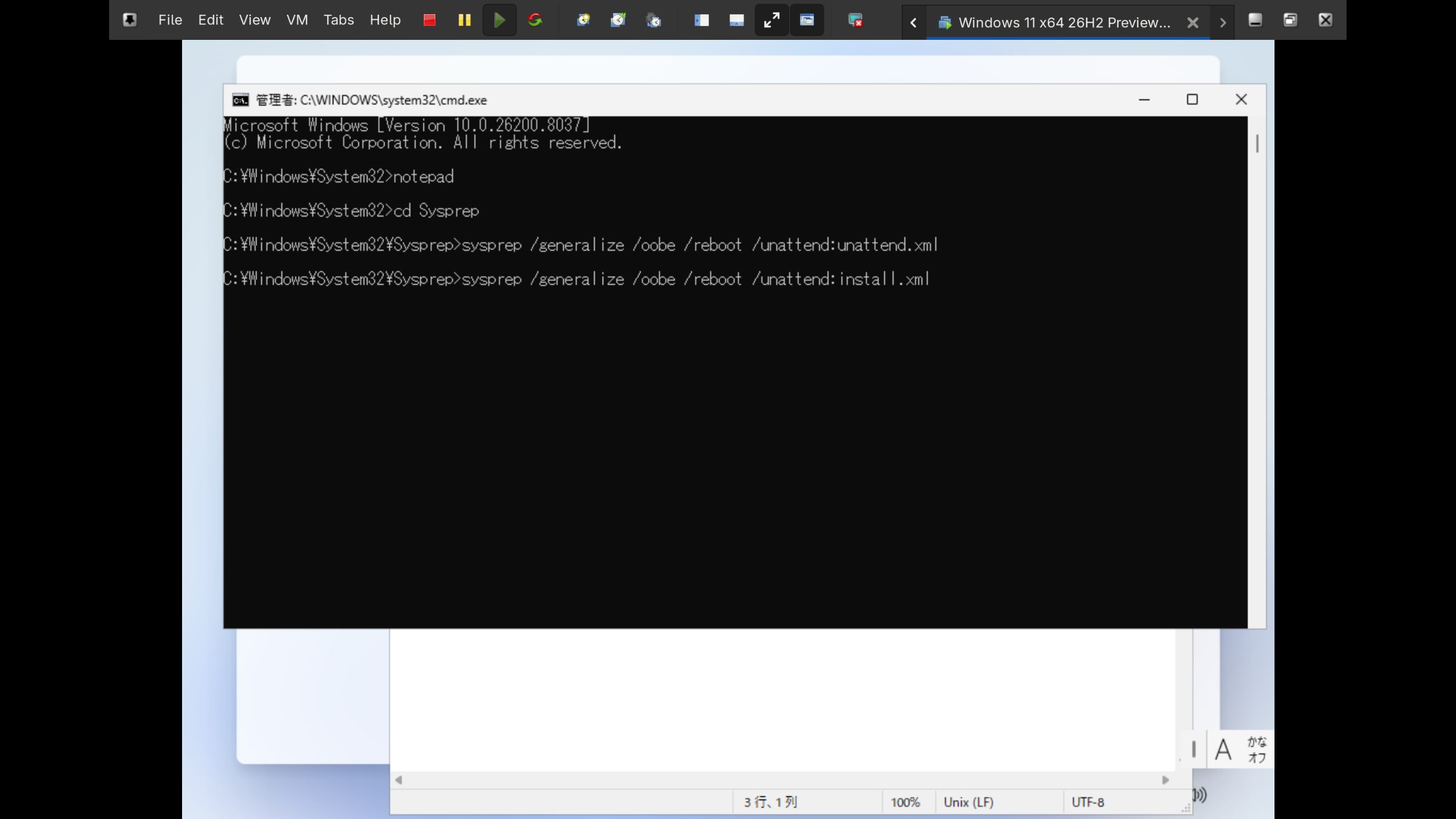The height and width of the screenshot is (819, 1456).
Task: Click the next tab arrow
Action: [x=1223, y=23]
